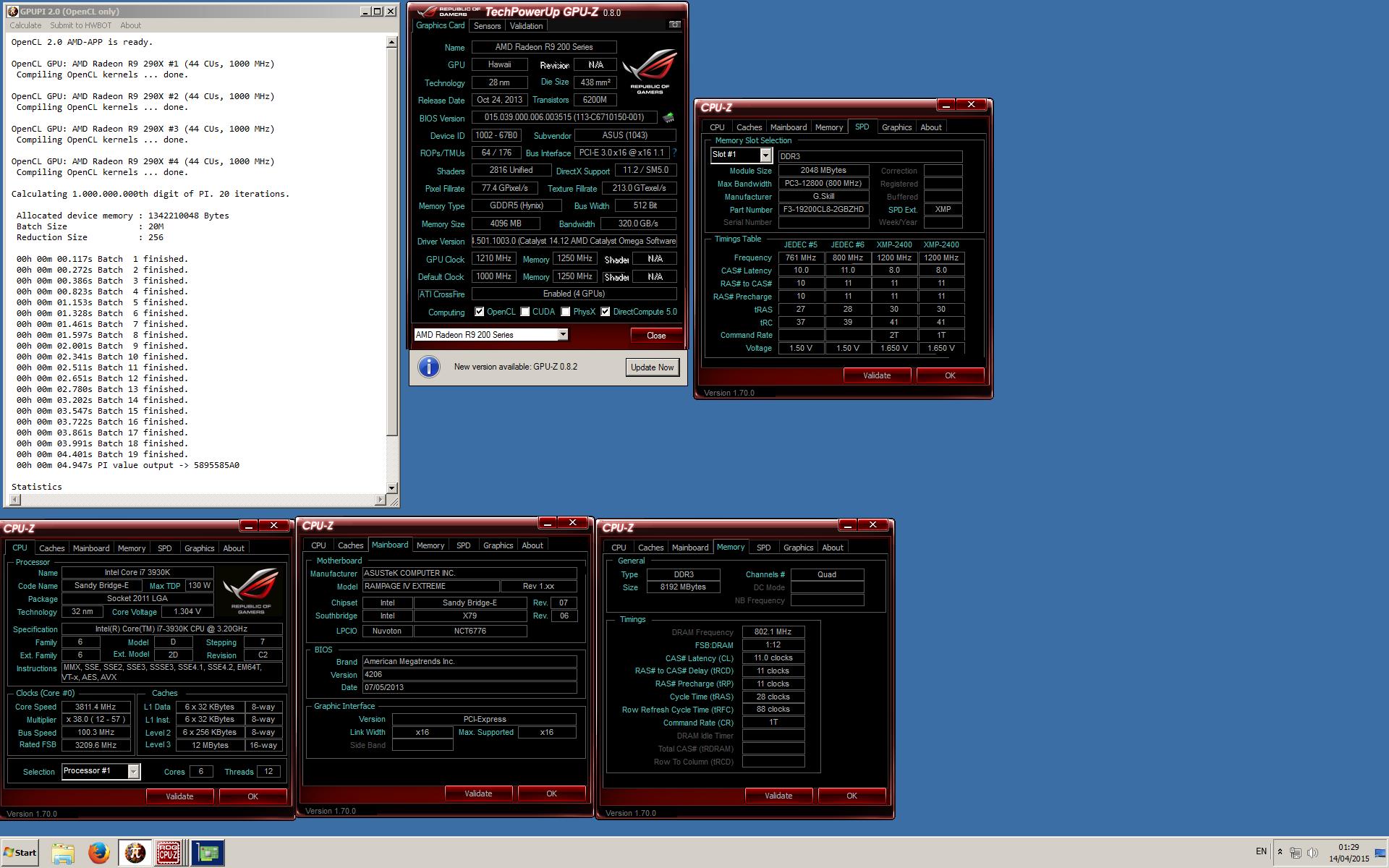This screenshot has height=868, width=1389.
Task: Open Mainboard tab in the CPU-Z Memory window
Action: [690, 548]
